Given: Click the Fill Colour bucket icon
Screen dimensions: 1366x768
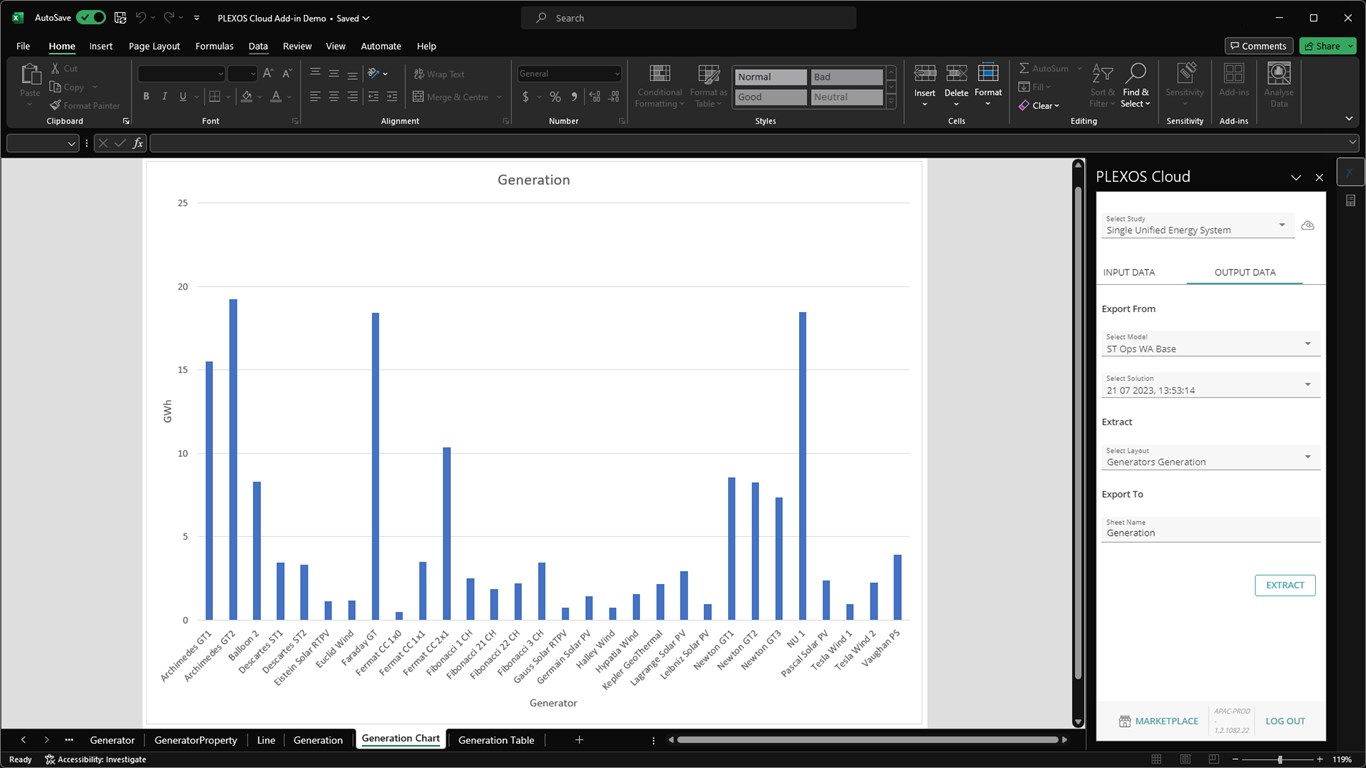Looking at the screenshot, I should tap(246, 97).
